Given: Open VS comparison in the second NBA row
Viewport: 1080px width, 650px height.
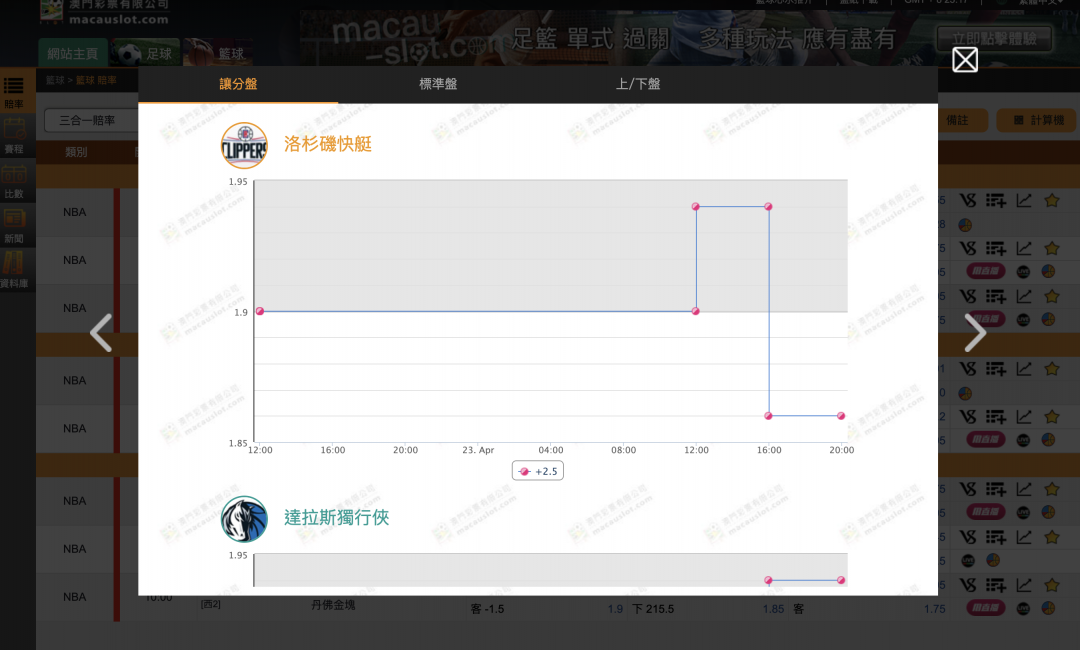Looking at the screenshot, I should (968, 248).
